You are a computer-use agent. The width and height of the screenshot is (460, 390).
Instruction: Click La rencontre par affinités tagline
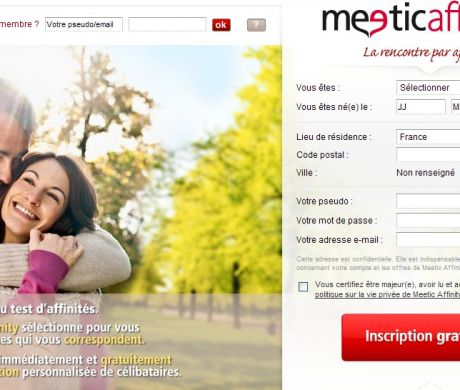[x=411, y=53]
